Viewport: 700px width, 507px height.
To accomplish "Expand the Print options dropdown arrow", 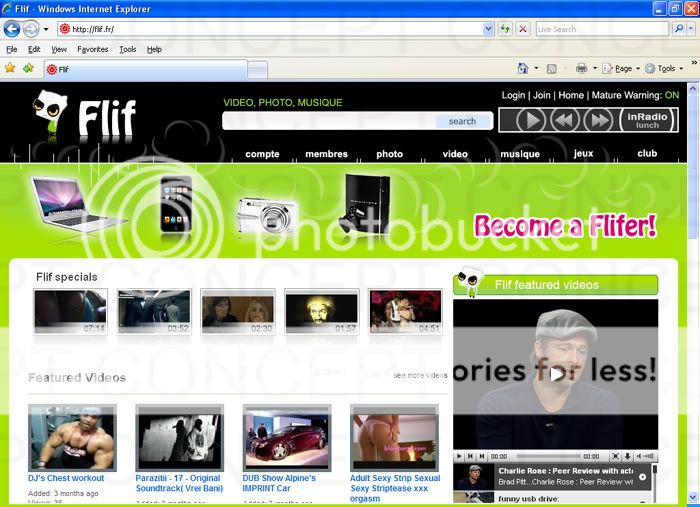I will coord(595,68).
